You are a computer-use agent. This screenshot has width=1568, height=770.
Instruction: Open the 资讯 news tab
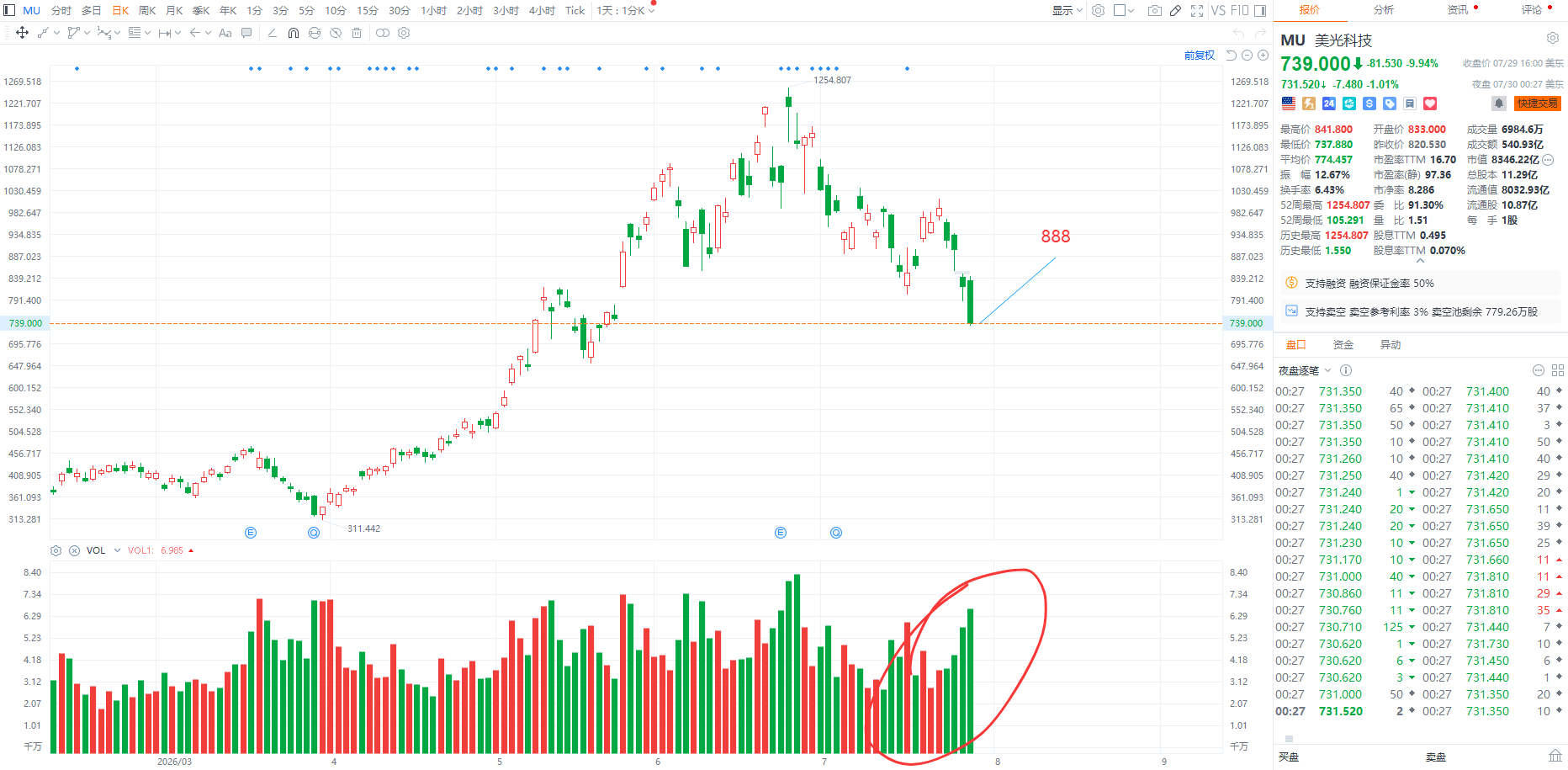click(1458, 10)
